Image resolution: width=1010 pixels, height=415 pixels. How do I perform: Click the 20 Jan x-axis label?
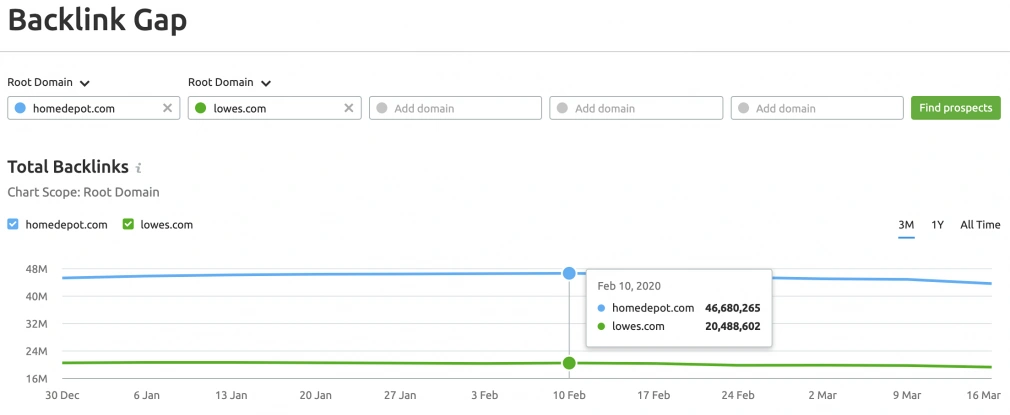click(315, 394)
